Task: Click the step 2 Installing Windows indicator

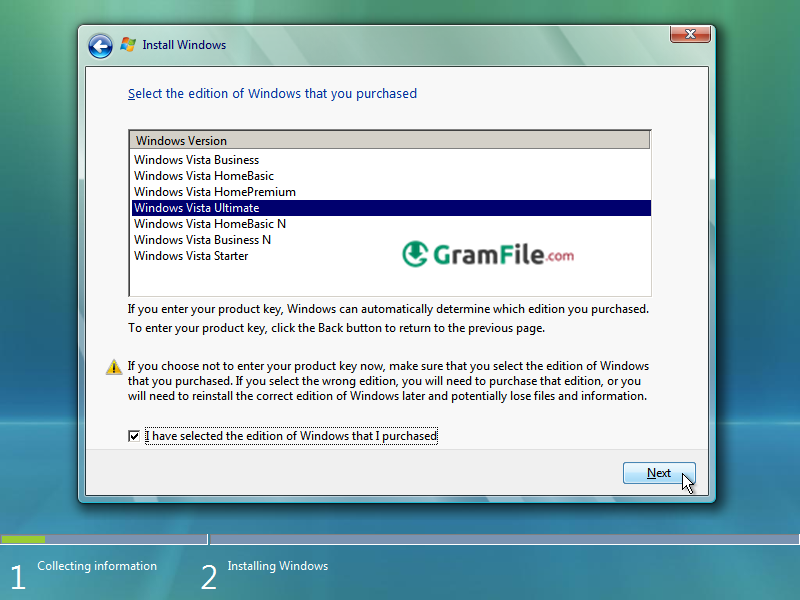Action: pos(277,566)
